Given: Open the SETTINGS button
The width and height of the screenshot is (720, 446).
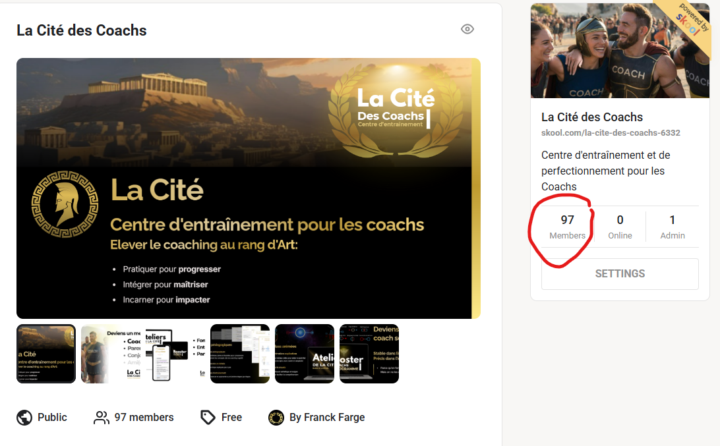Looking at the screenshot, I should [620, 274].
